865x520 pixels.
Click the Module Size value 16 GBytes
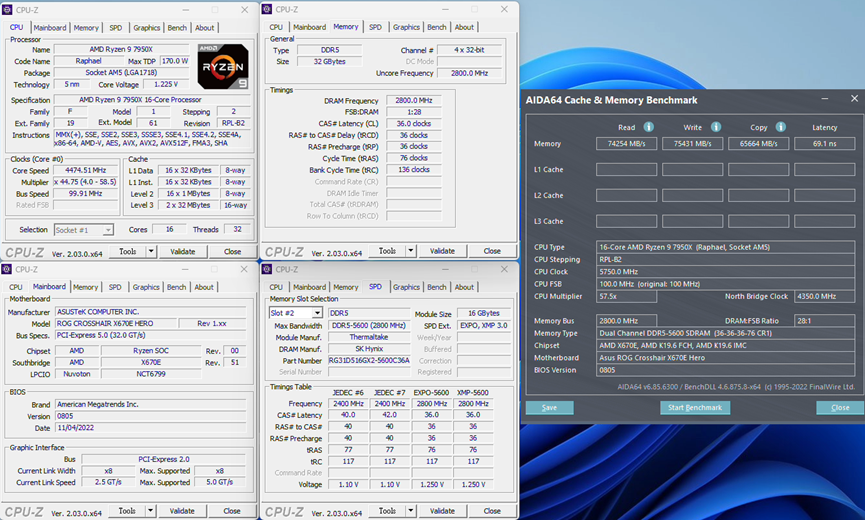coord(484,313)
